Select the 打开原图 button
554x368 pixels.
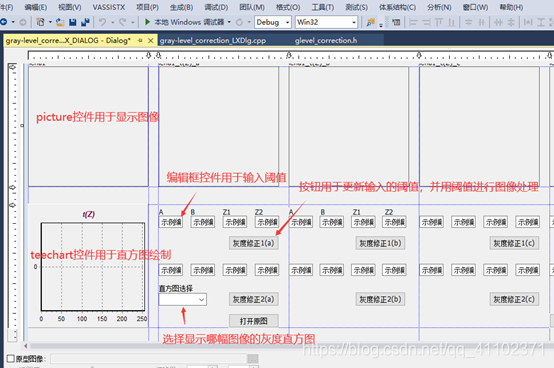click(x=254, y=321)
